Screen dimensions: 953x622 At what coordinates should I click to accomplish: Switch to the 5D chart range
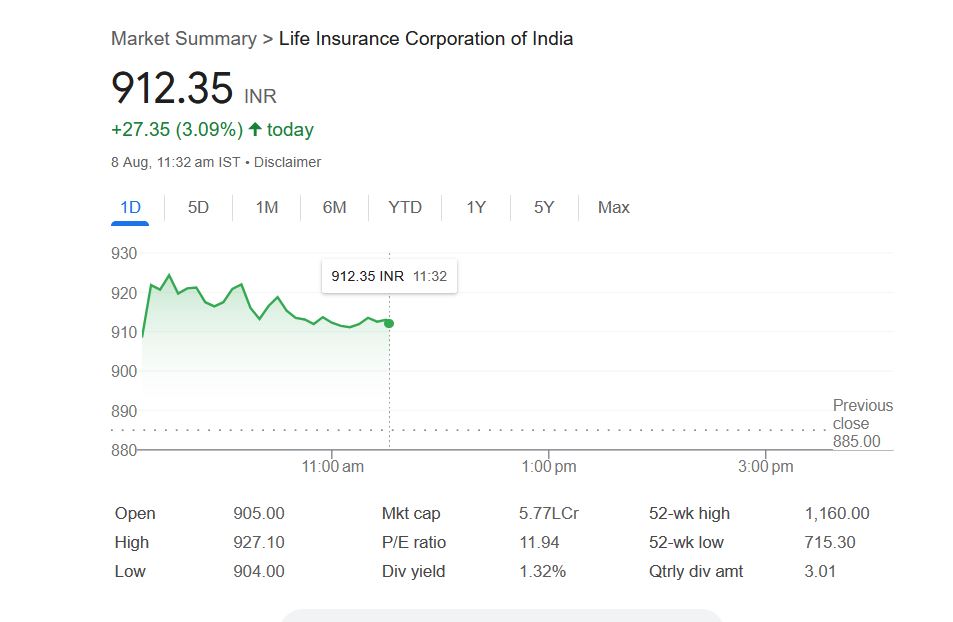[199, 208]
